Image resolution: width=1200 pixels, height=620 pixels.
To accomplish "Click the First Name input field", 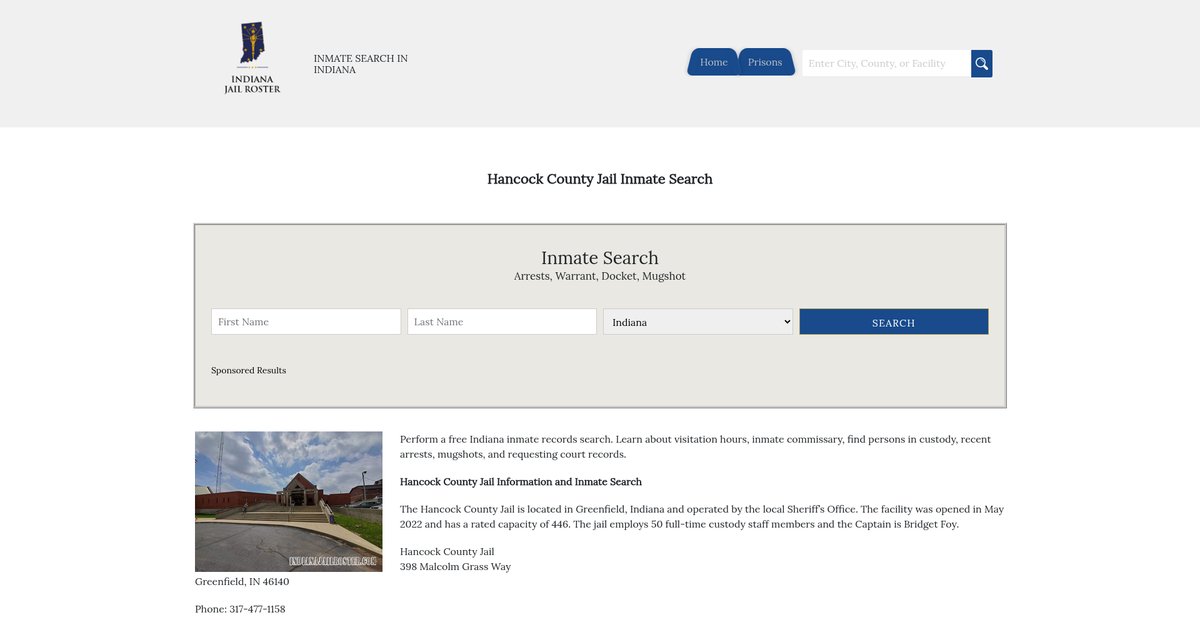I will tap(306, 322).
